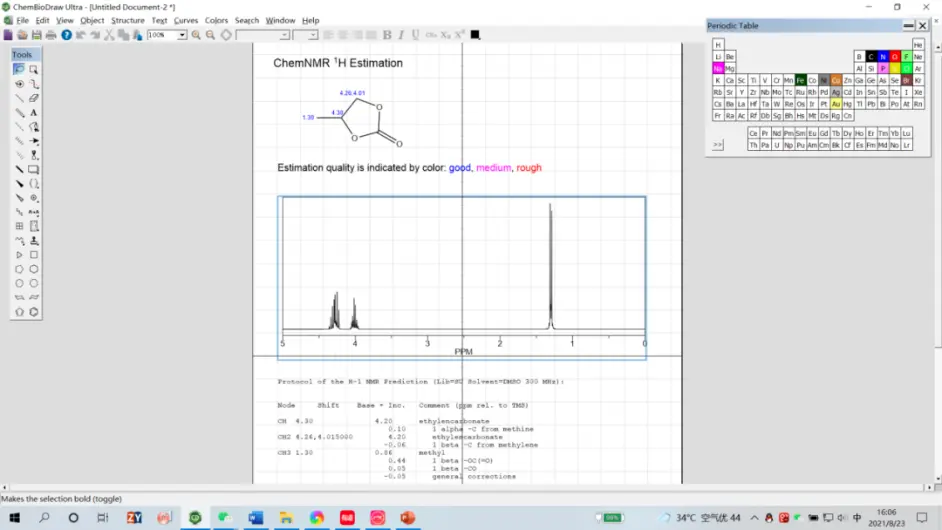Pick the Marquee selection tool

pos(34,69)
